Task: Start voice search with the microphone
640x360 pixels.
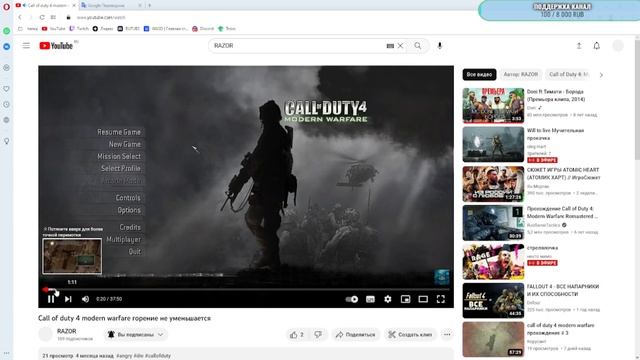Action: (x=440, y=46)
